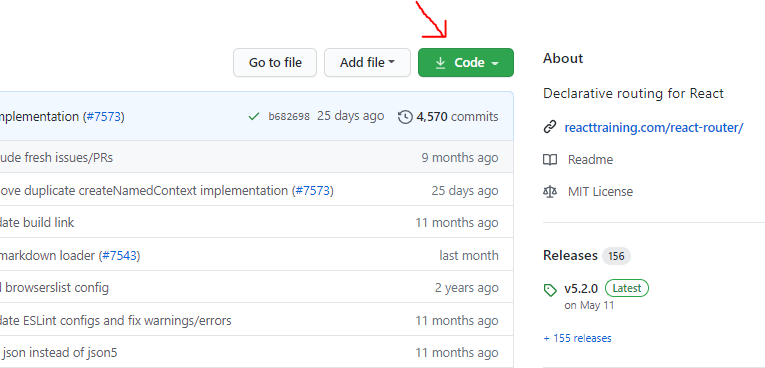Click the green checkmark build status icon

254,117
